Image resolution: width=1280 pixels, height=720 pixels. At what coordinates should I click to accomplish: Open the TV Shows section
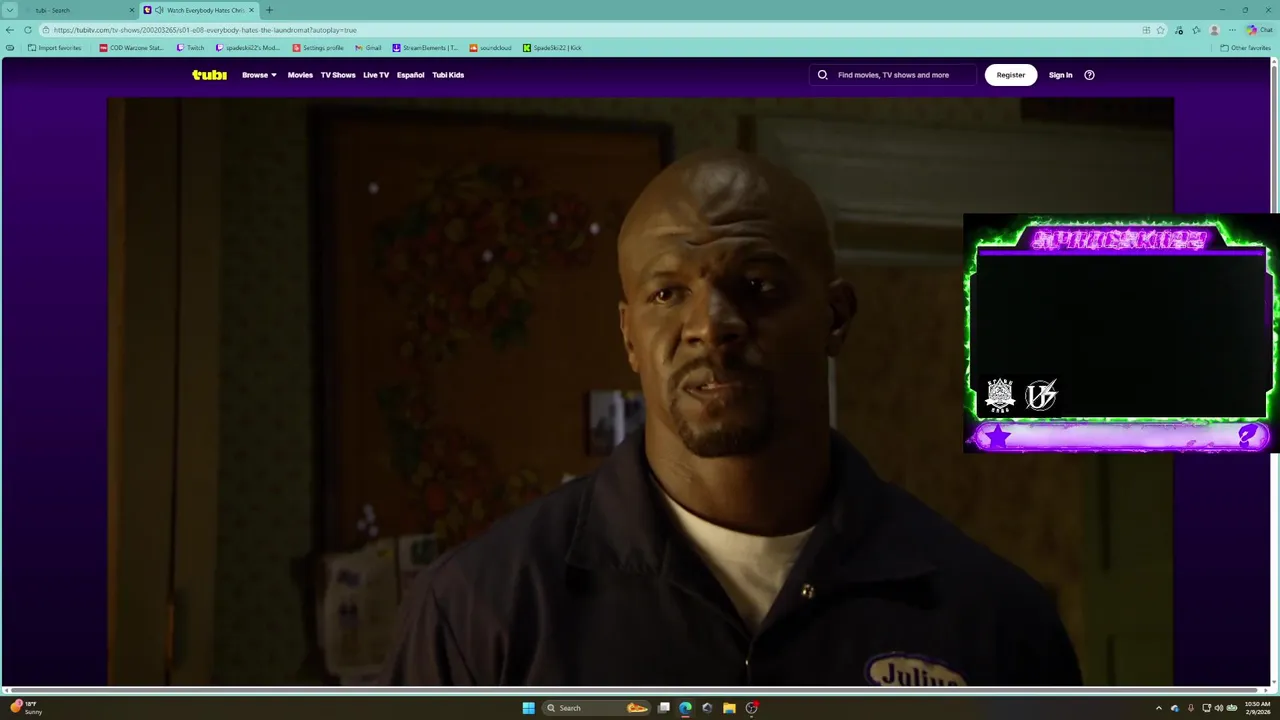[x=338, y=75]
